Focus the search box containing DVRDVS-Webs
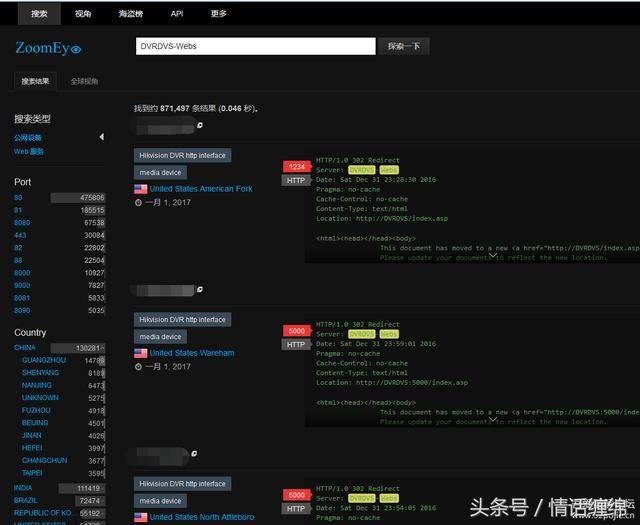 256,46
